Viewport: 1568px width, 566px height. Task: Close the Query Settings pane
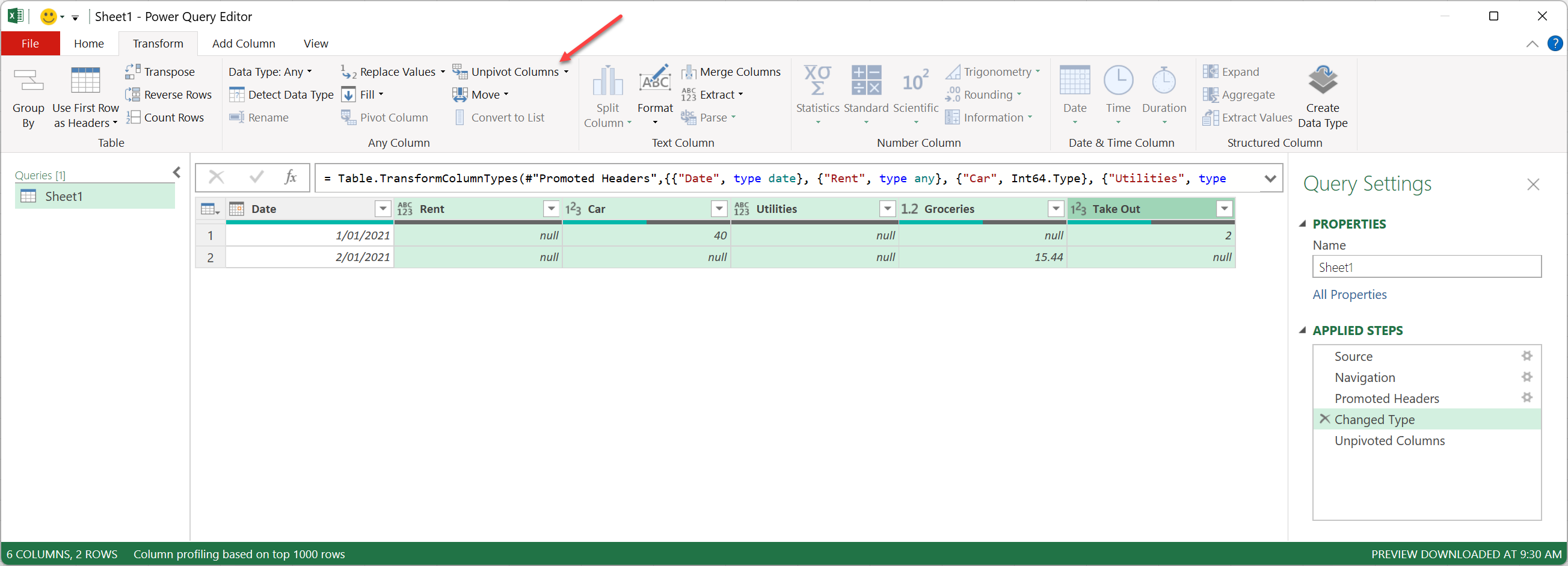(x=1533, y=184)
